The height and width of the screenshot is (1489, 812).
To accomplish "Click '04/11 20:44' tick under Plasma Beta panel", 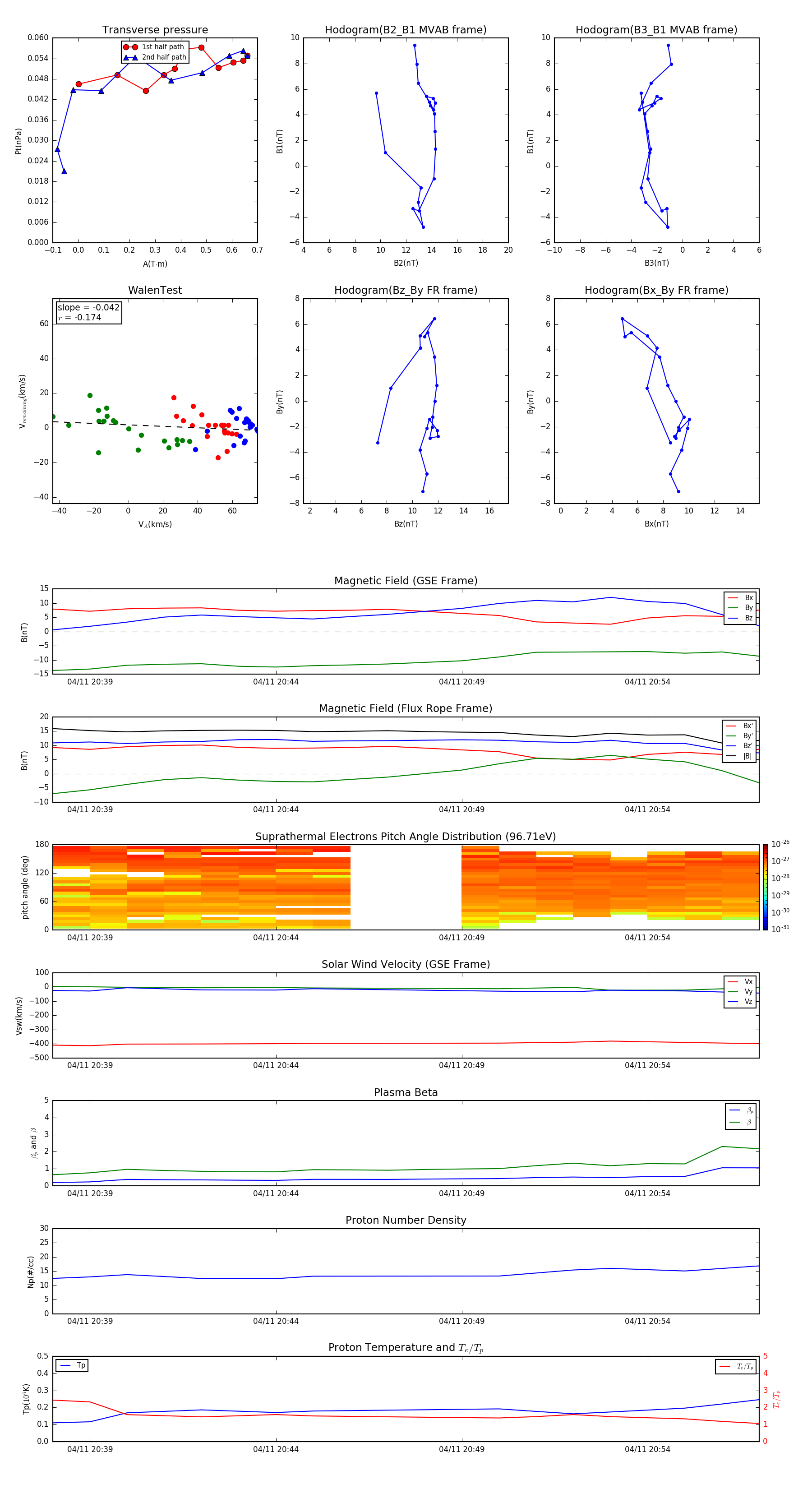I will [x=276, y=1193].
